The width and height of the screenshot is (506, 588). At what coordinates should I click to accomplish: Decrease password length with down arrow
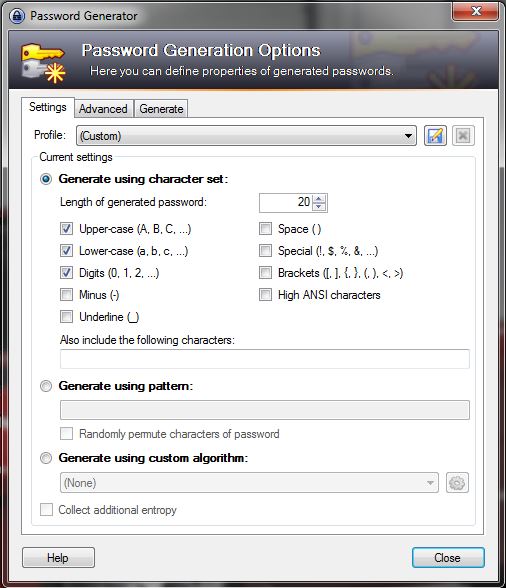(x=319, y=206)
